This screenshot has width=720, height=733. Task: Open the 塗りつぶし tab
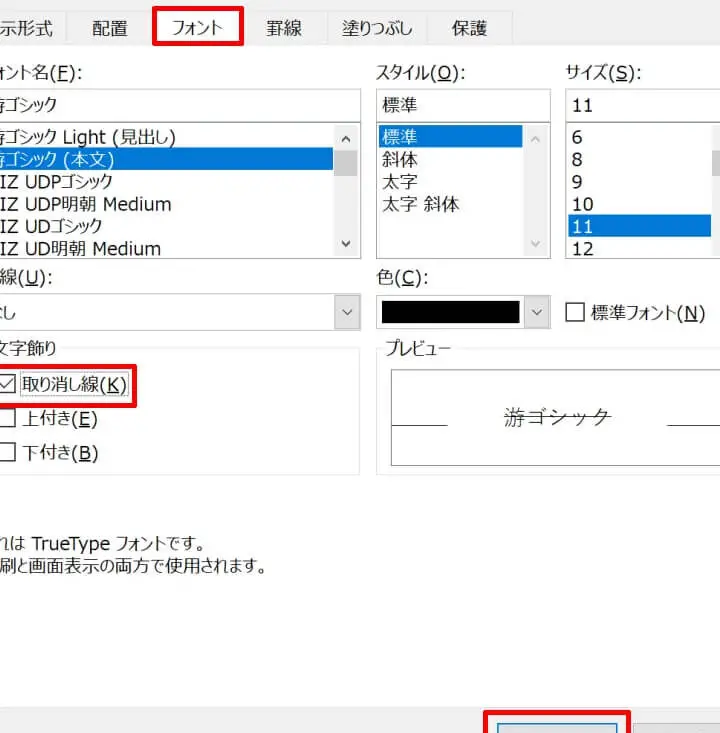click(x=377, y=28)
